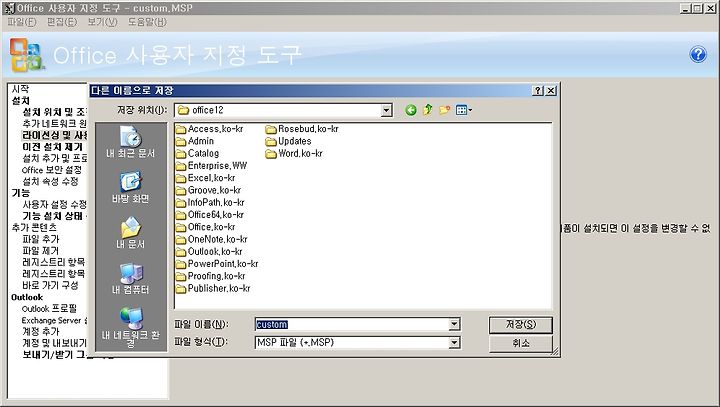The width and height of the screenshot is (720, 407).
Task: Click the dialog help question-mark button
Action: (x=538, y=91)
